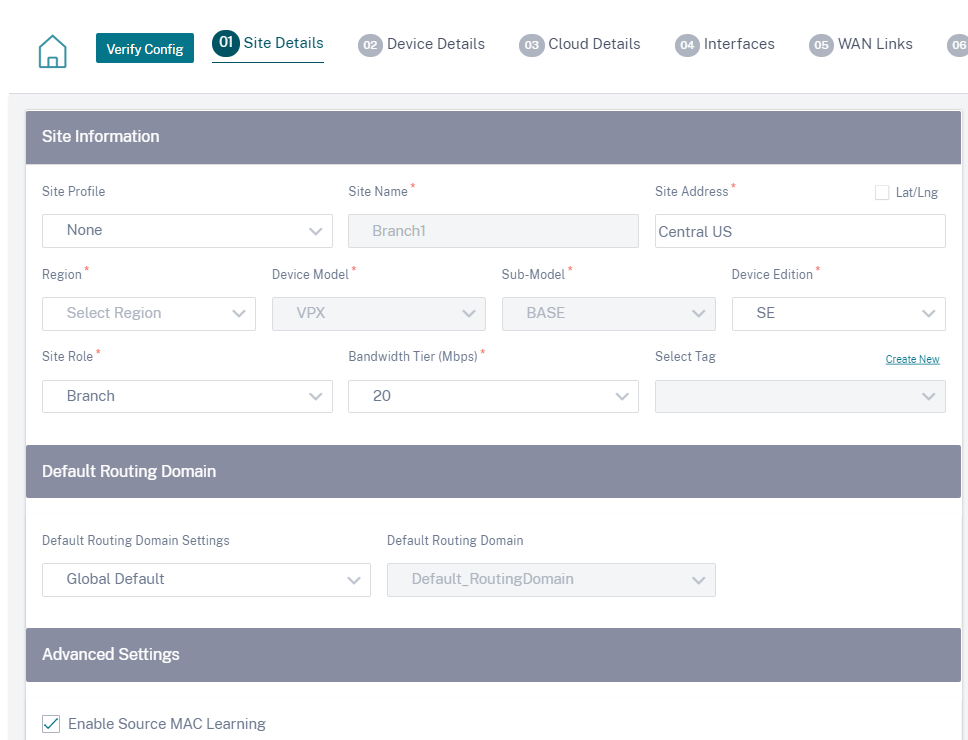Open the Site Role dropdown
Screen dimensions: 968x740
[x=187, y=396]
